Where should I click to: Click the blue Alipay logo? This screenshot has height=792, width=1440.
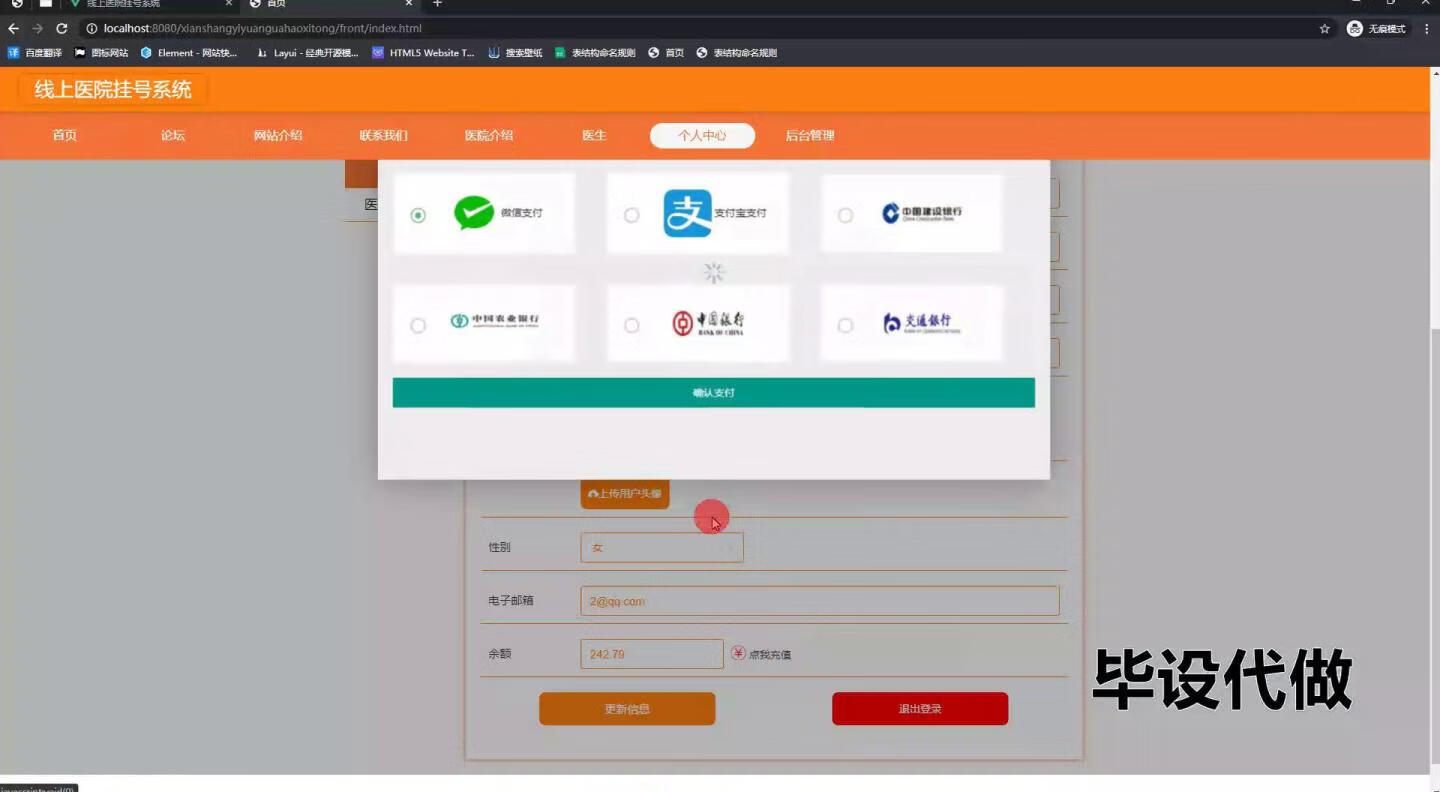pyautogui.click(x=687, y=213)
